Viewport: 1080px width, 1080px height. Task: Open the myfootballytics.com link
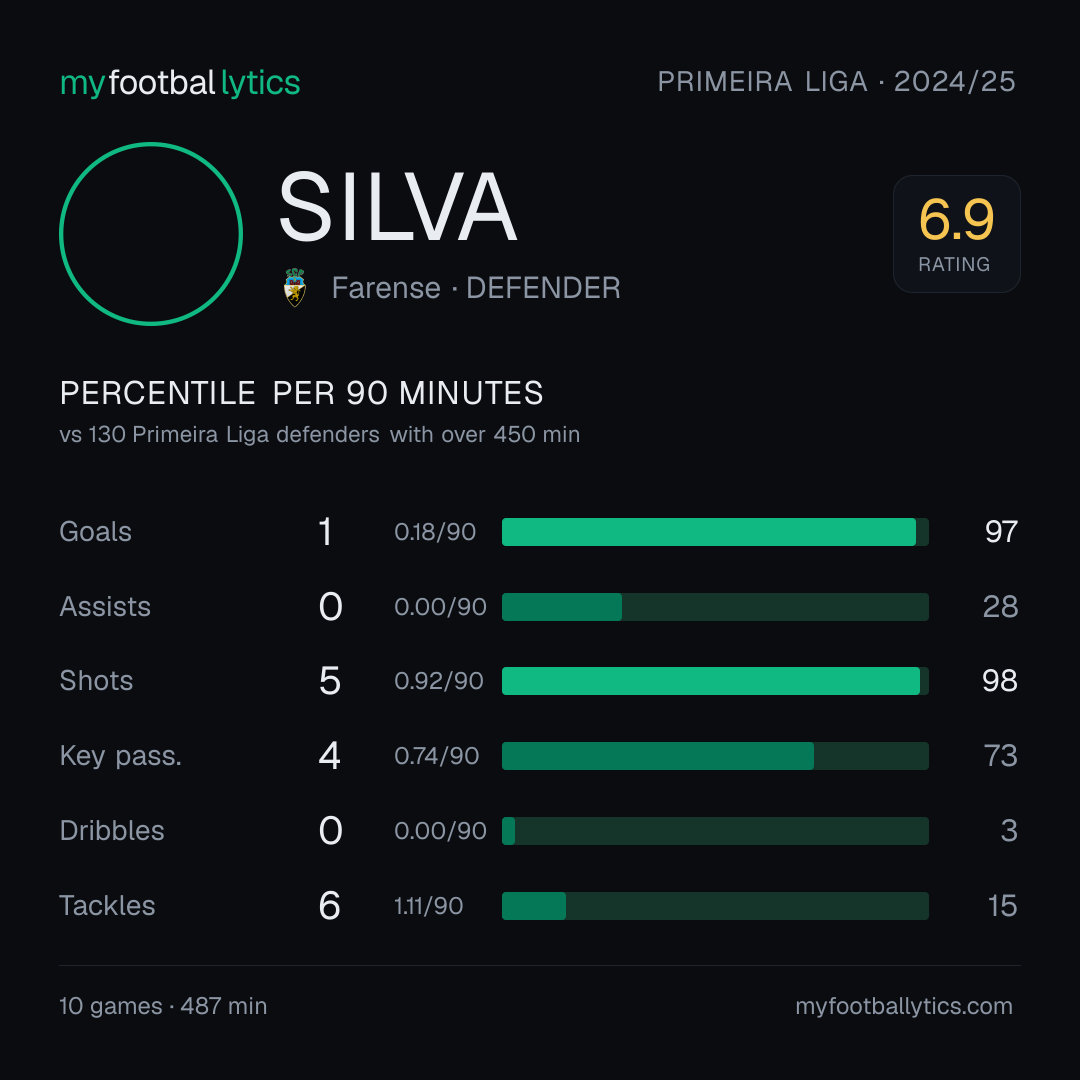pos(904,1006)
